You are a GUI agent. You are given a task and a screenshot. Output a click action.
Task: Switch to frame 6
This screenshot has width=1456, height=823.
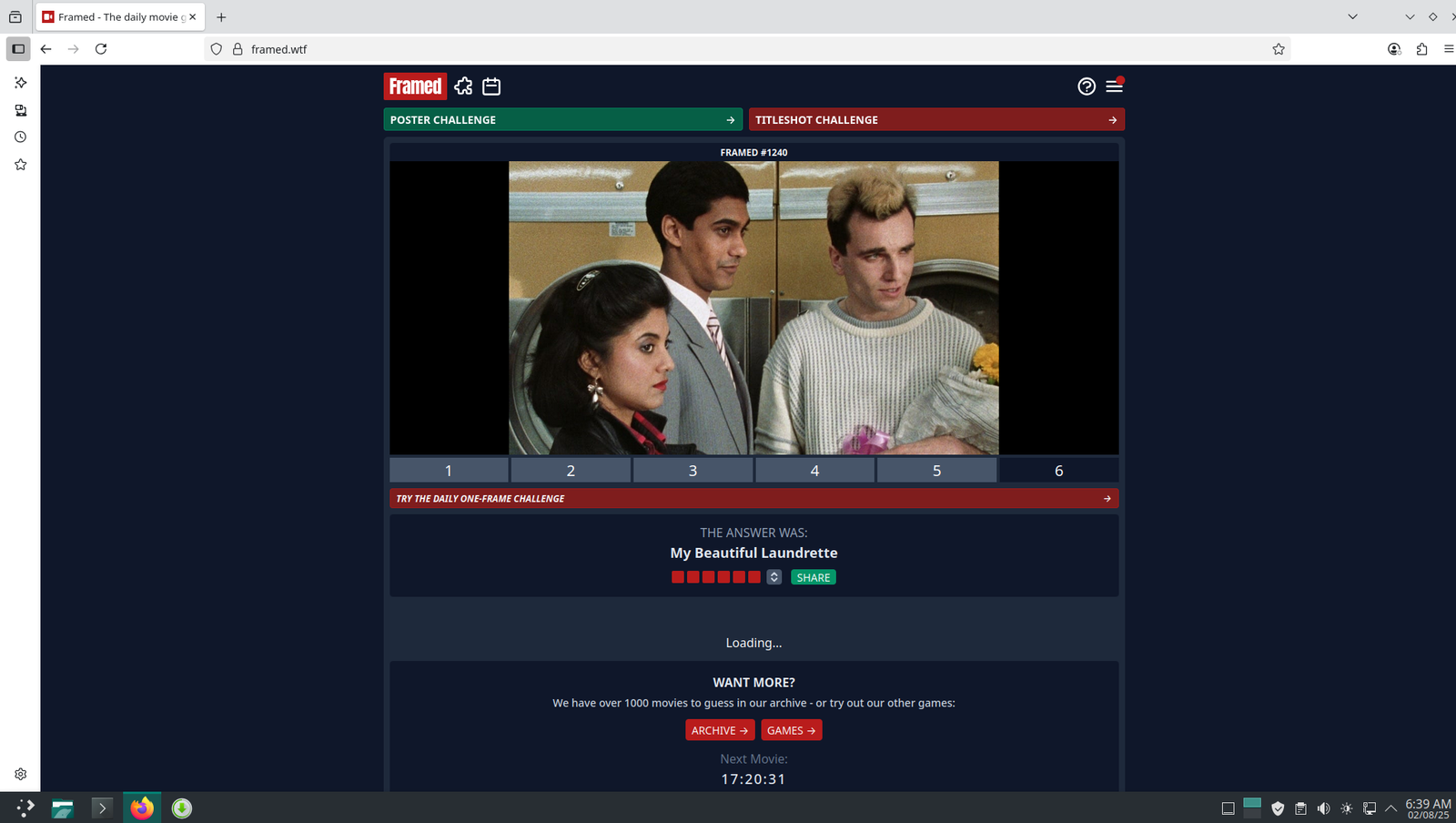click(1058, 471)
